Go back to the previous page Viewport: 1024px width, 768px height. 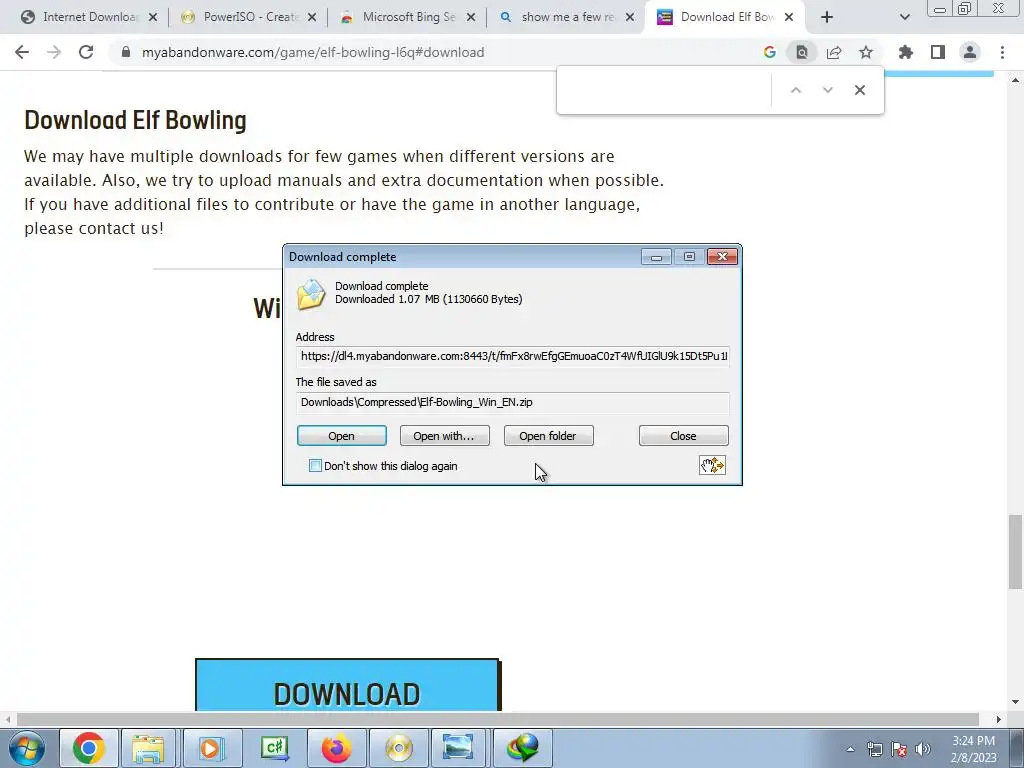click(x=22, y=52)
